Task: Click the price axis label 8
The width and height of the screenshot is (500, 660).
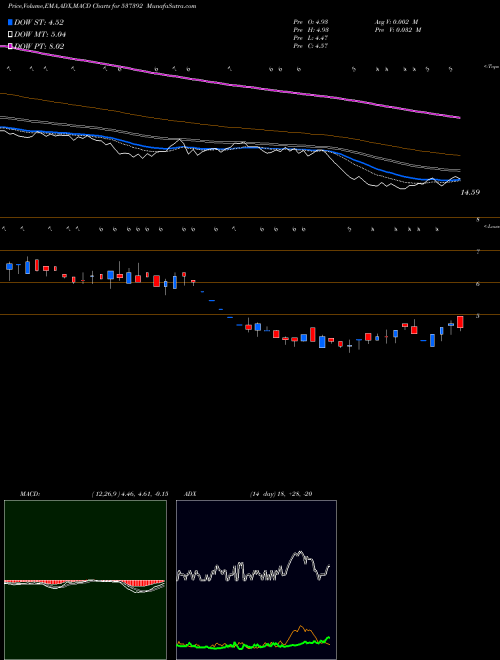Action: coord(478,220)
